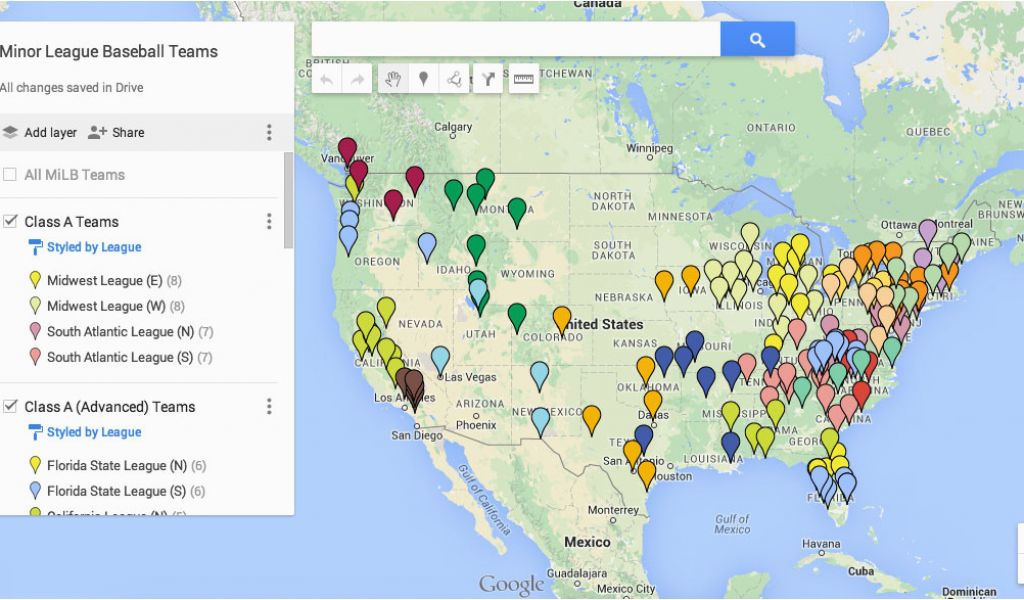Click the All changes saved in Drive status

coord(72,87)
